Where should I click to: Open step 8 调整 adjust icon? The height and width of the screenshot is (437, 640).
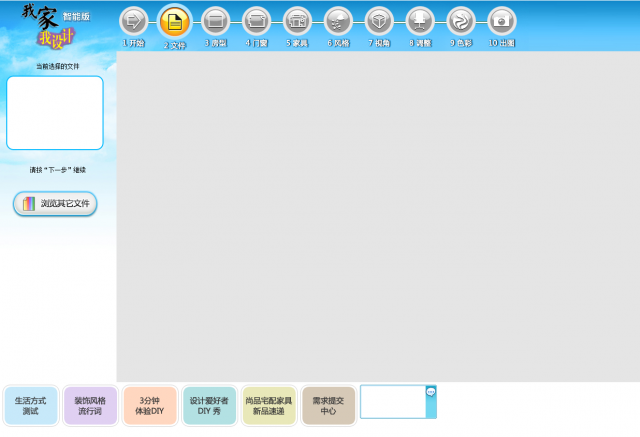click(420, 21)
